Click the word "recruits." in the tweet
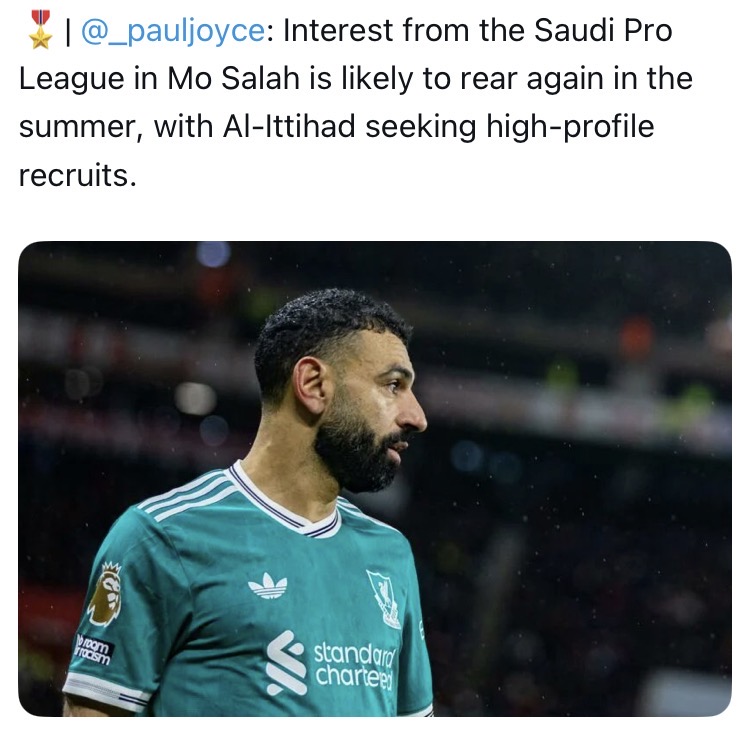Screen dimensions: 750x741 (76, 175)
